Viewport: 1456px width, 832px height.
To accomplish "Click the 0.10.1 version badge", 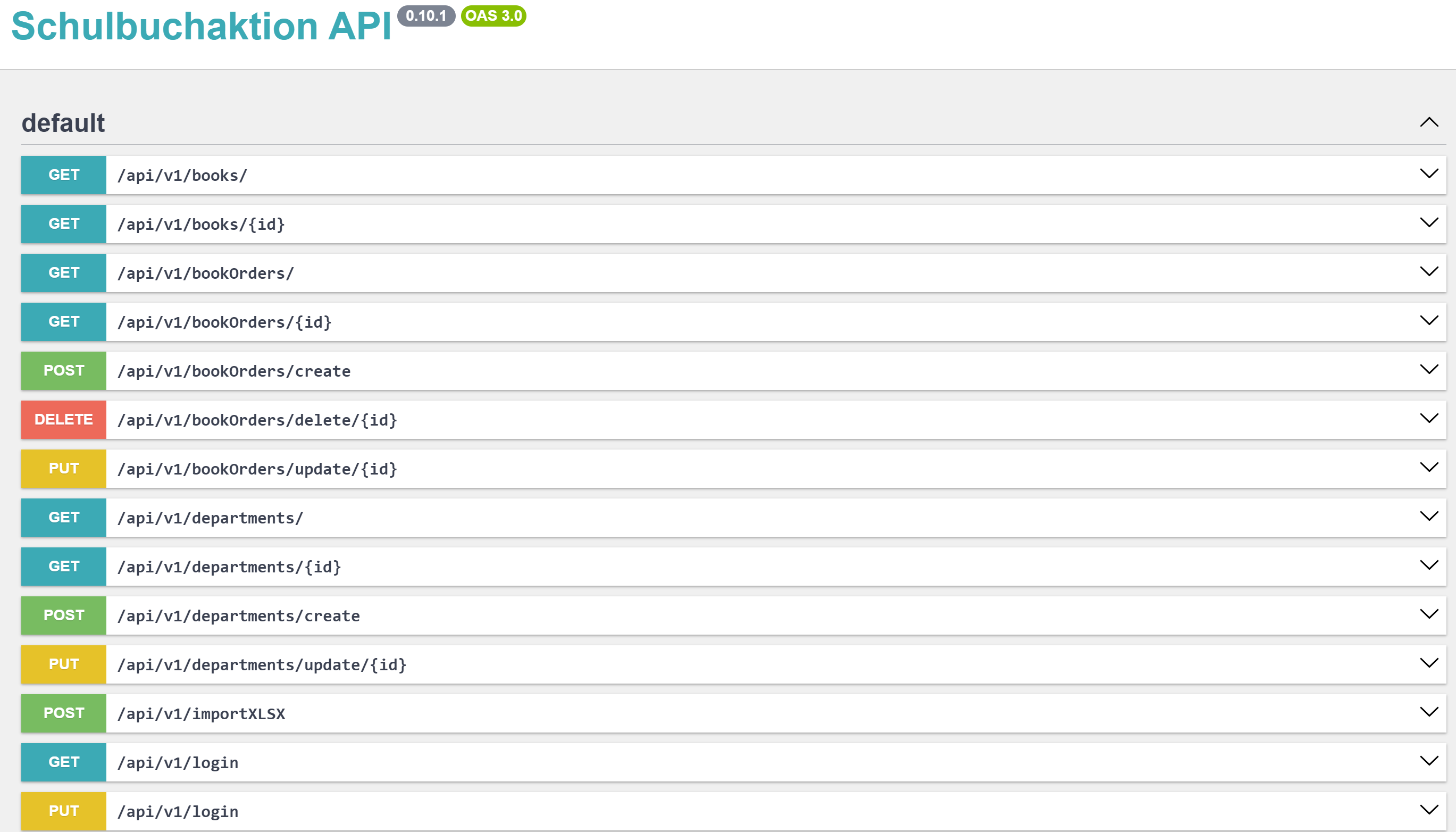I will 426,15.
